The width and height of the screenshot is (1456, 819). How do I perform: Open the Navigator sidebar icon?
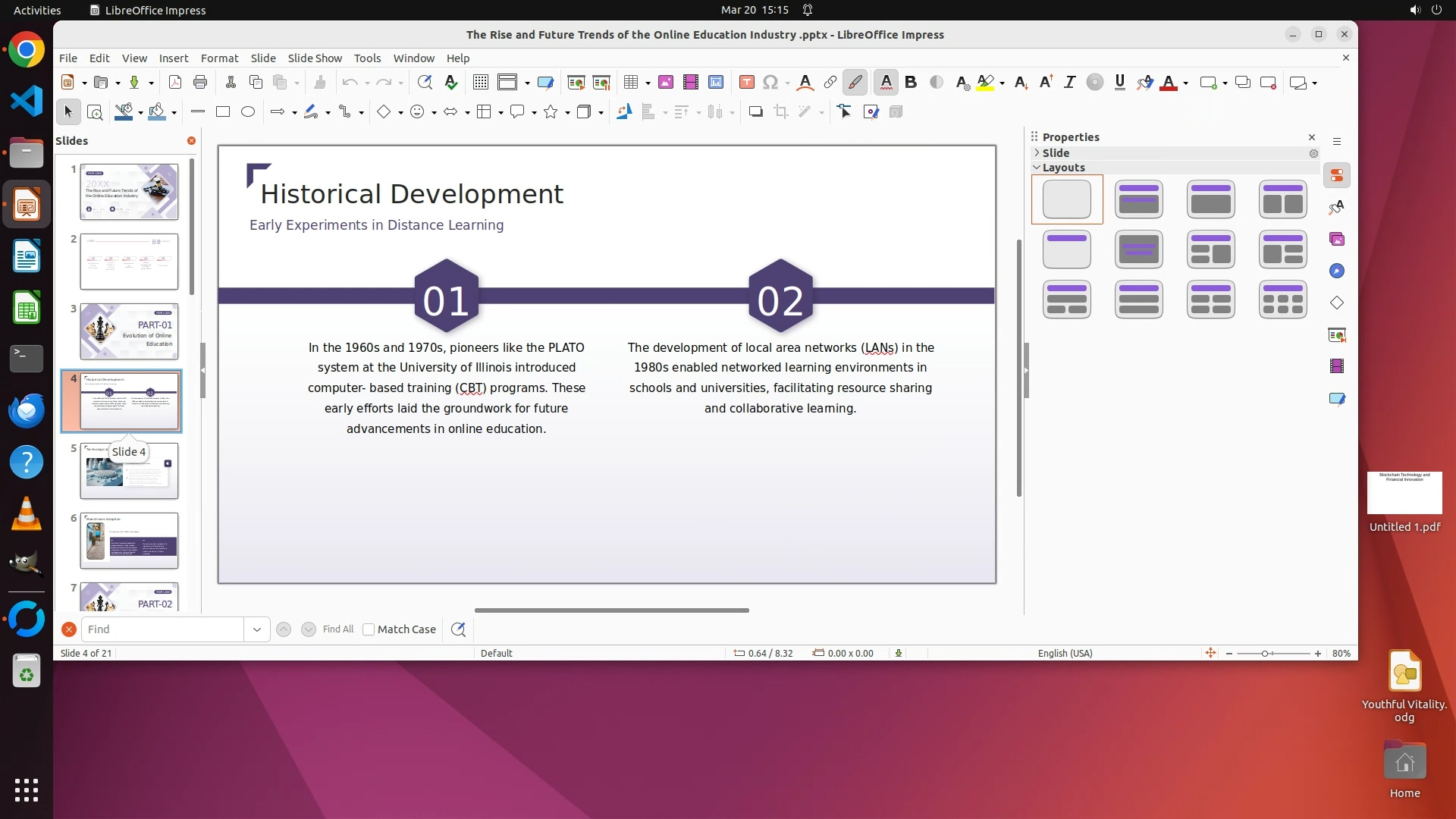point(1337,271)
